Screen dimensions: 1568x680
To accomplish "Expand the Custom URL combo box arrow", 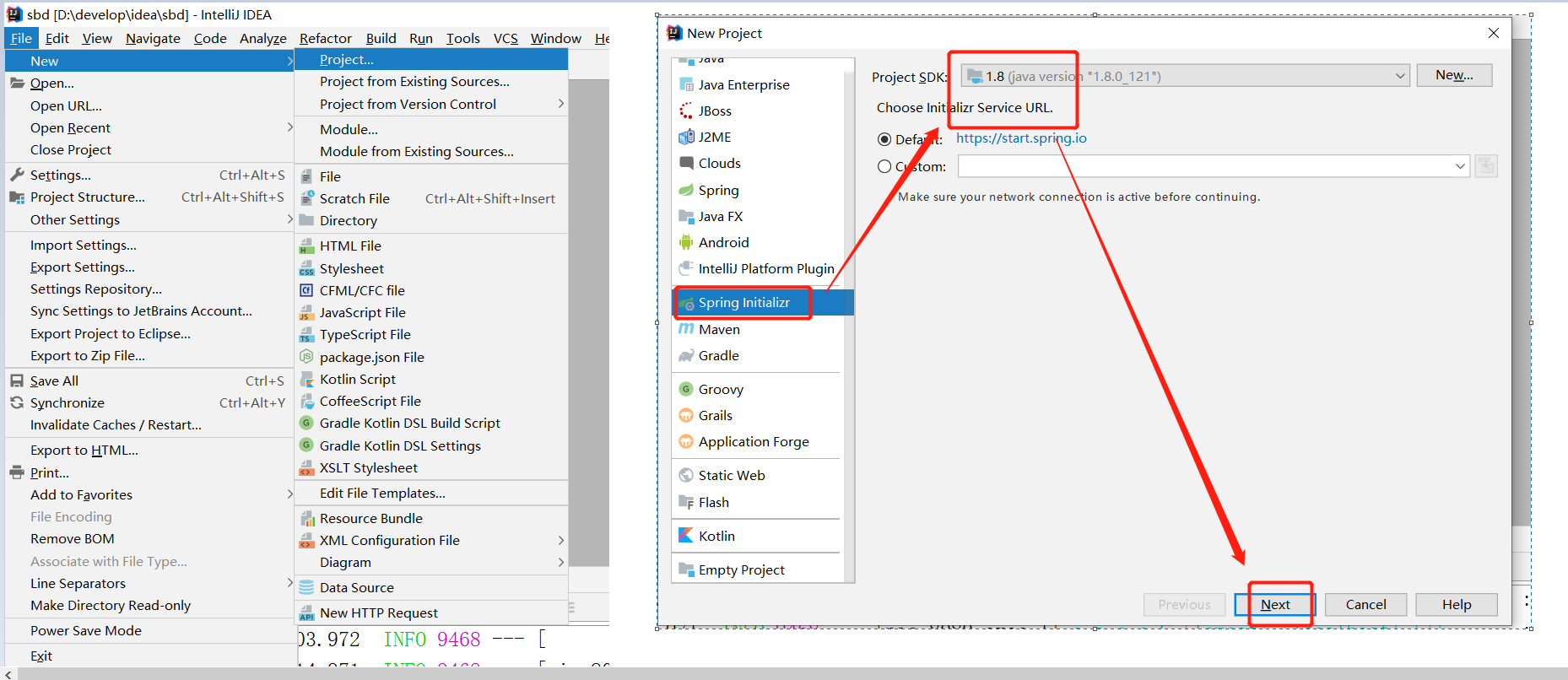I will click(x=1460, y=166).
